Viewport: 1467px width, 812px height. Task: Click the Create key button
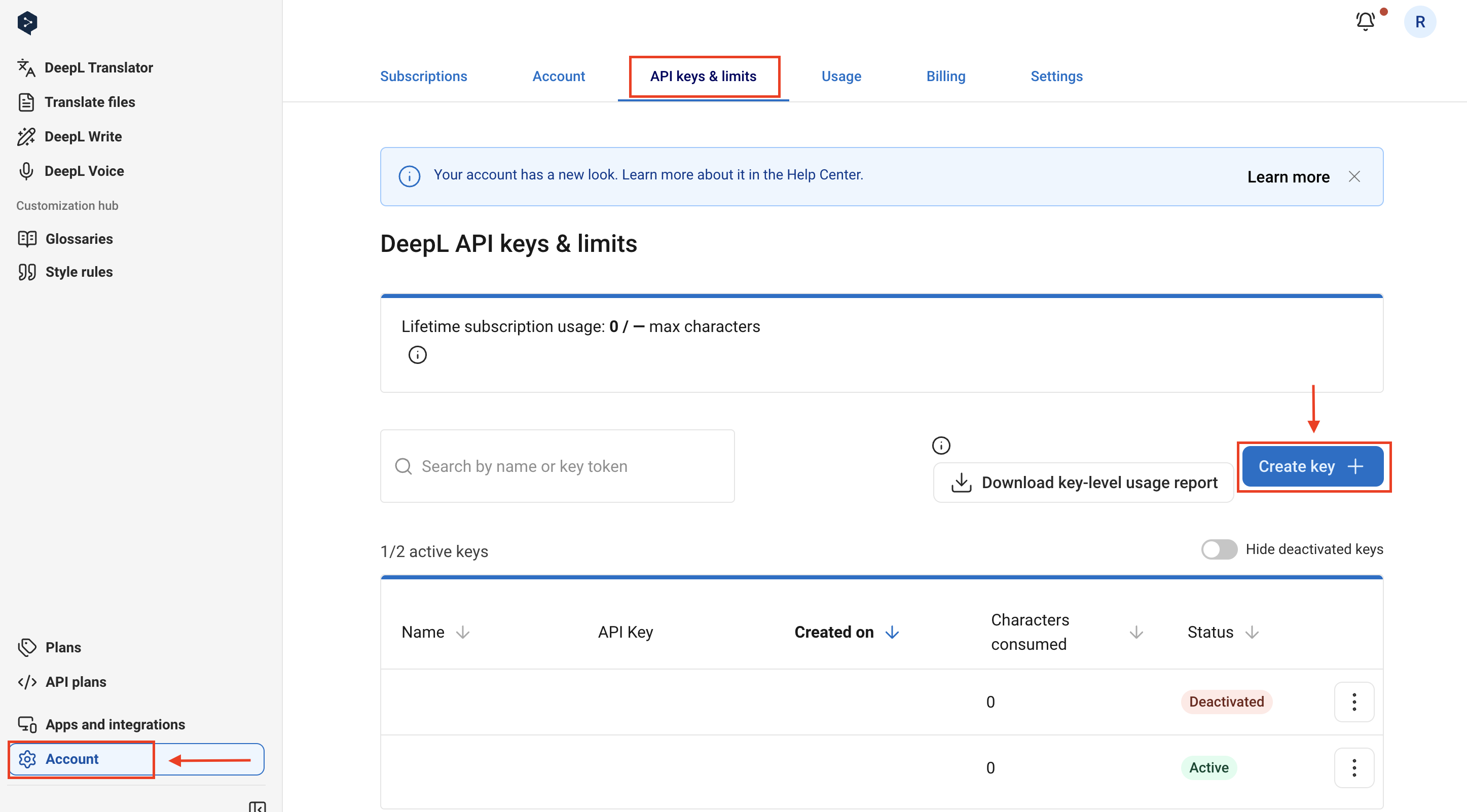[x=1313, y=466]
